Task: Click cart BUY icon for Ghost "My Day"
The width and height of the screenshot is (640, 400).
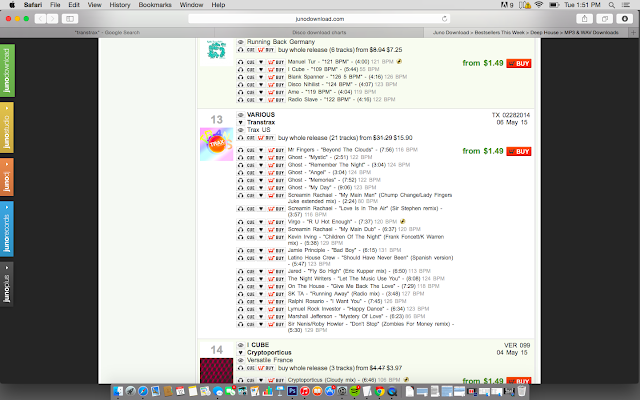Action: 276,188
